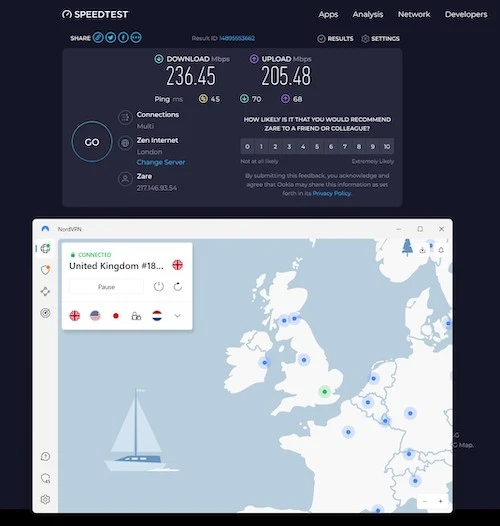The height and width of the screenshot is (526, 500).
Task: Open NordVPN settings gear
Action: 45,499
